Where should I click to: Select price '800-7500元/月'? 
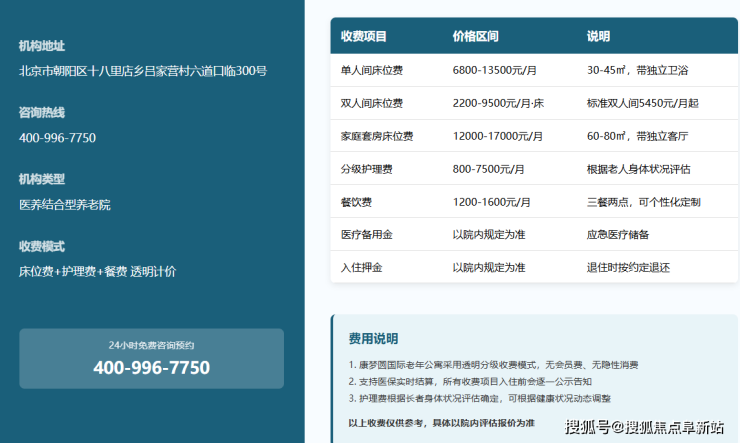pyautogui.click(x=488, y=169)
